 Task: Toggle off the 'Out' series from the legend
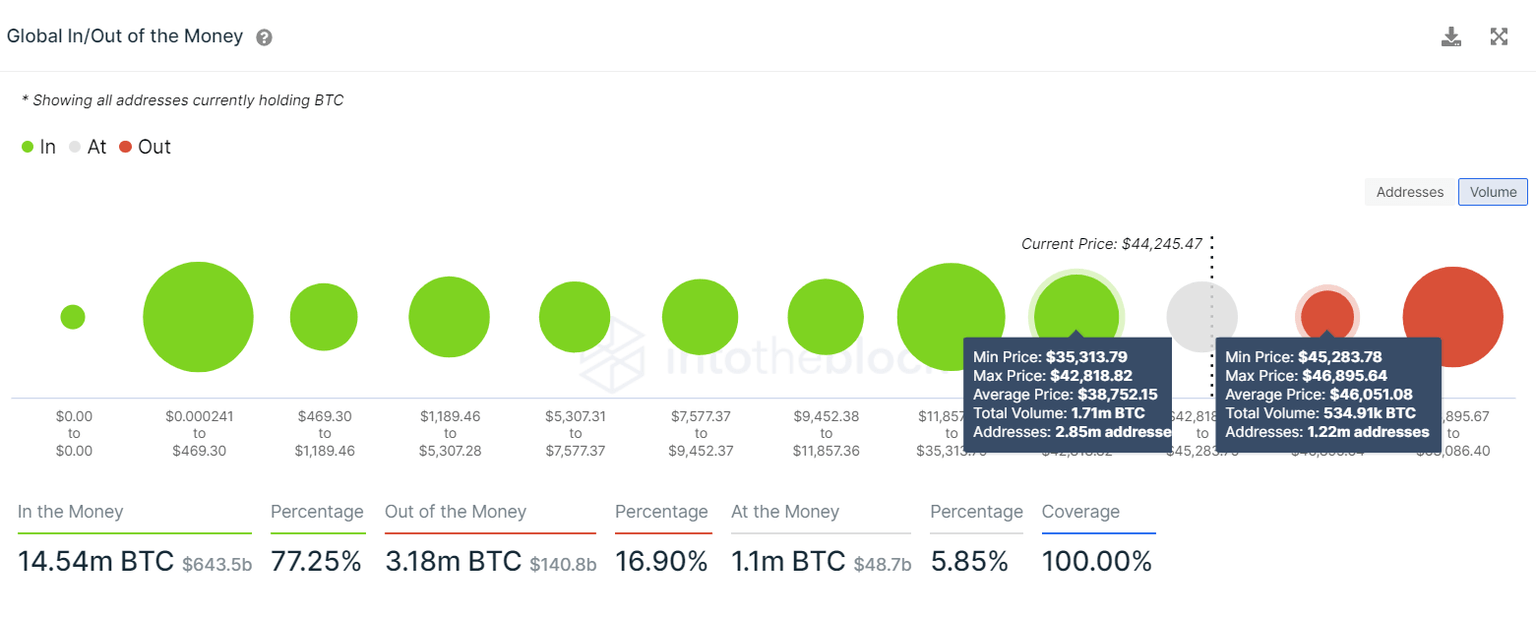coord(145,146)
